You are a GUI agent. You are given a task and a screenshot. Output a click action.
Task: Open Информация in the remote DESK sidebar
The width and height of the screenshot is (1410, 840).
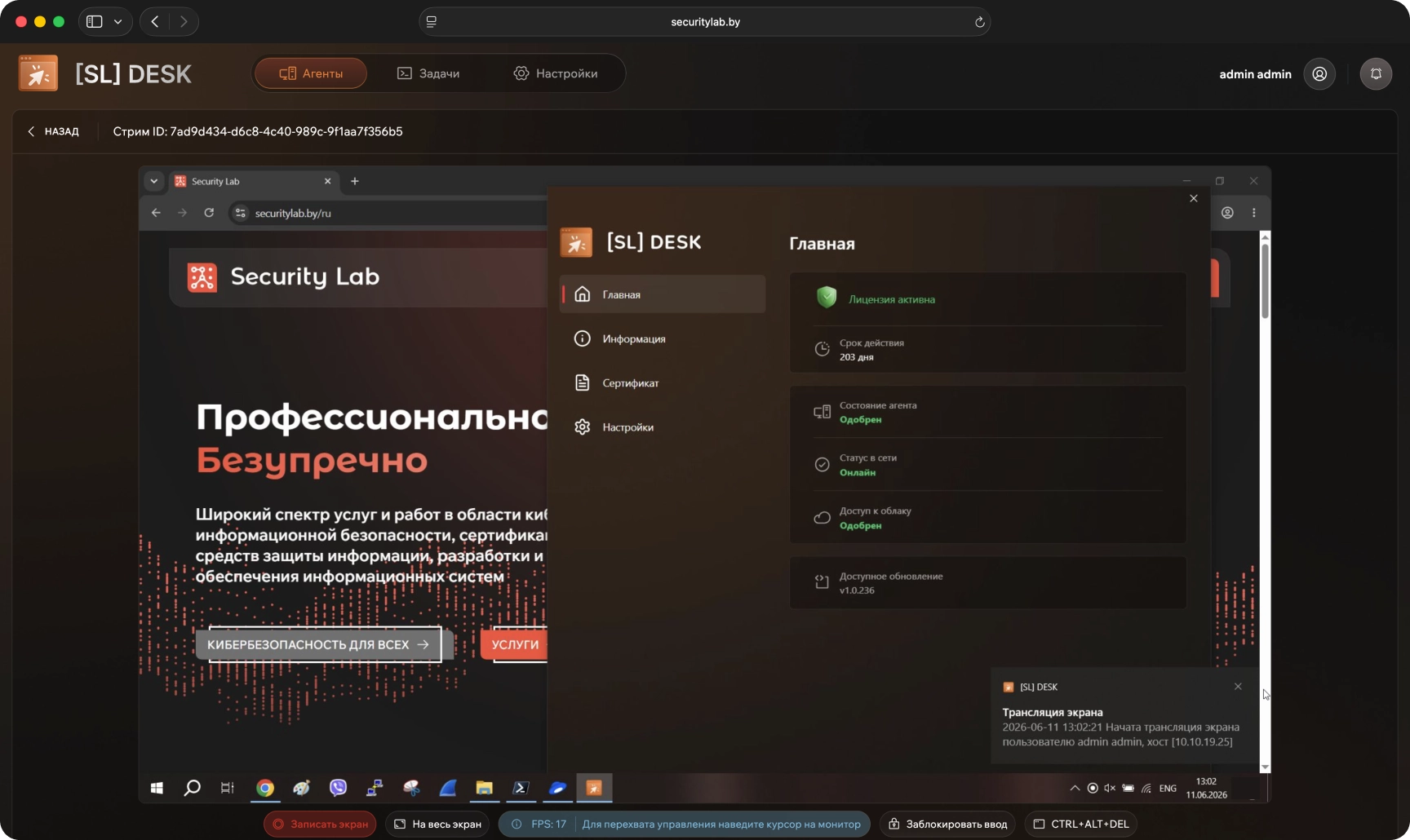tap(663, 338)
